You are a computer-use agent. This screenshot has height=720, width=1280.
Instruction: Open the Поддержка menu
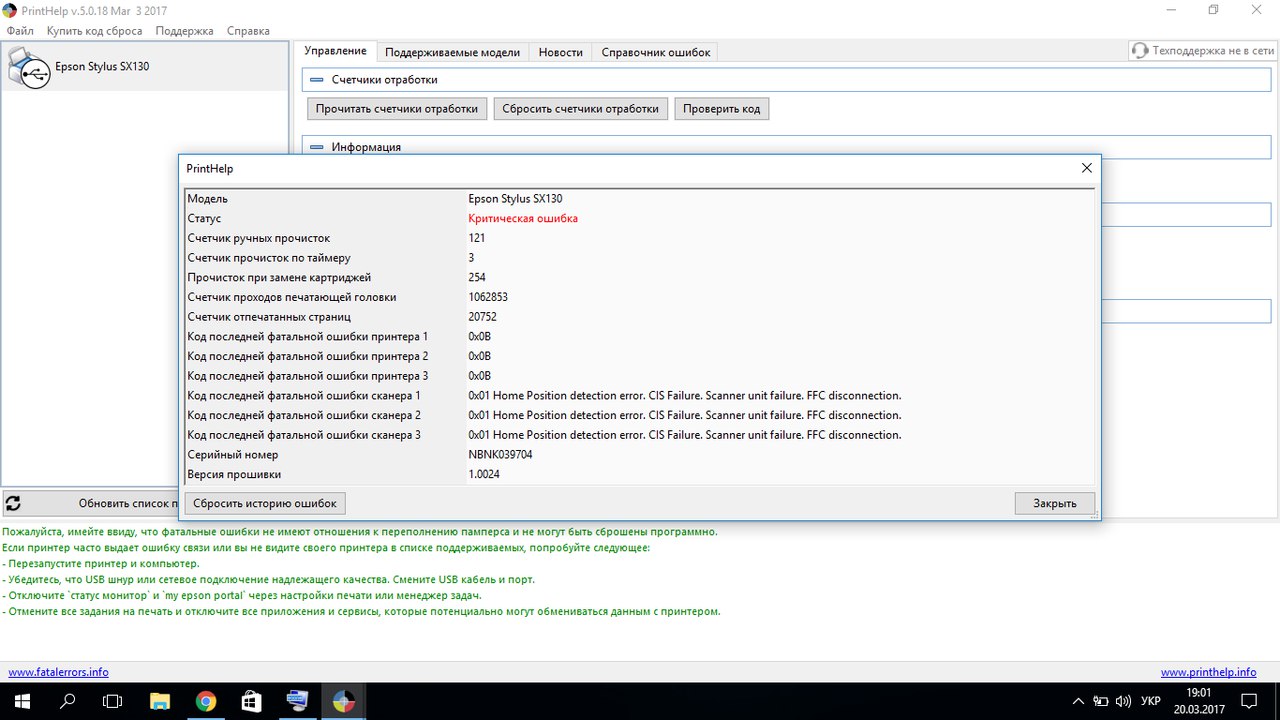coord(184,30)
